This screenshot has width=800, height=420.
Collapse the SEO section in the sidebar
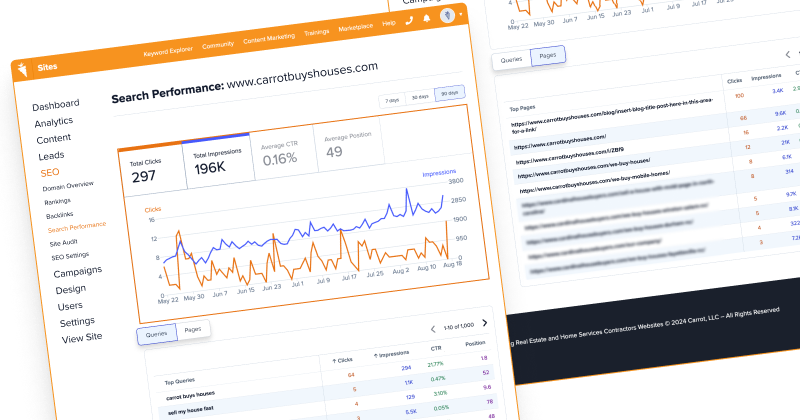[x=50, y=172]
